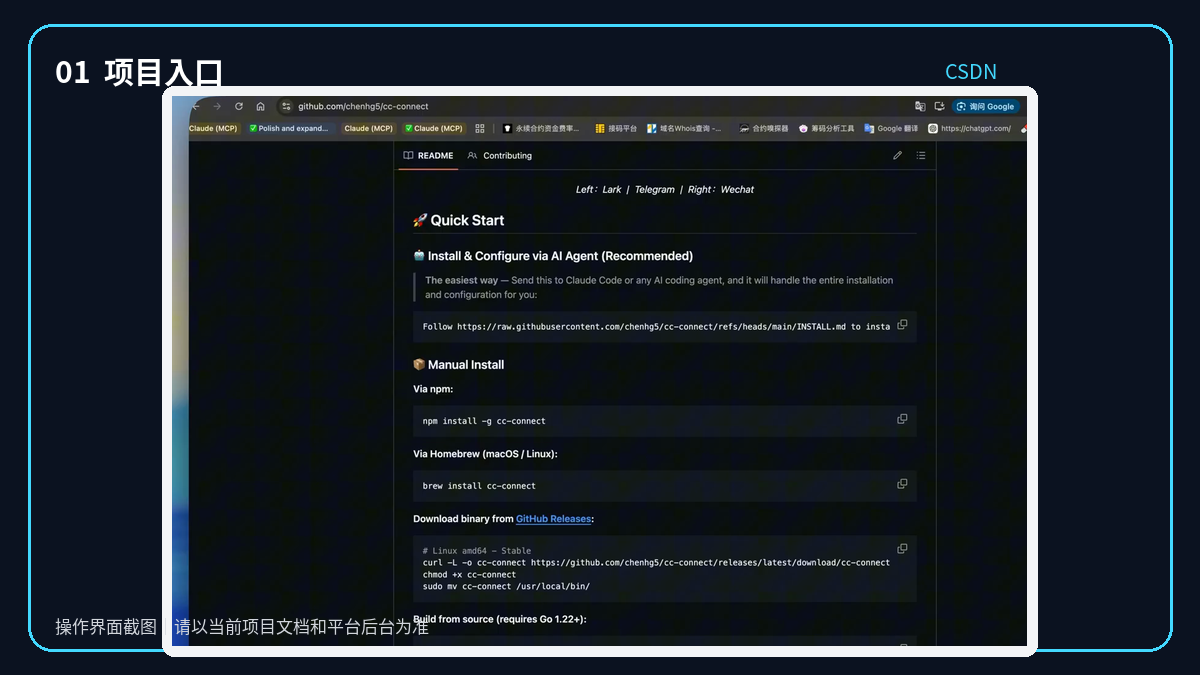
Task: Click the Install & Configure via AI Agent heading
Action: [x=553, y=256]
